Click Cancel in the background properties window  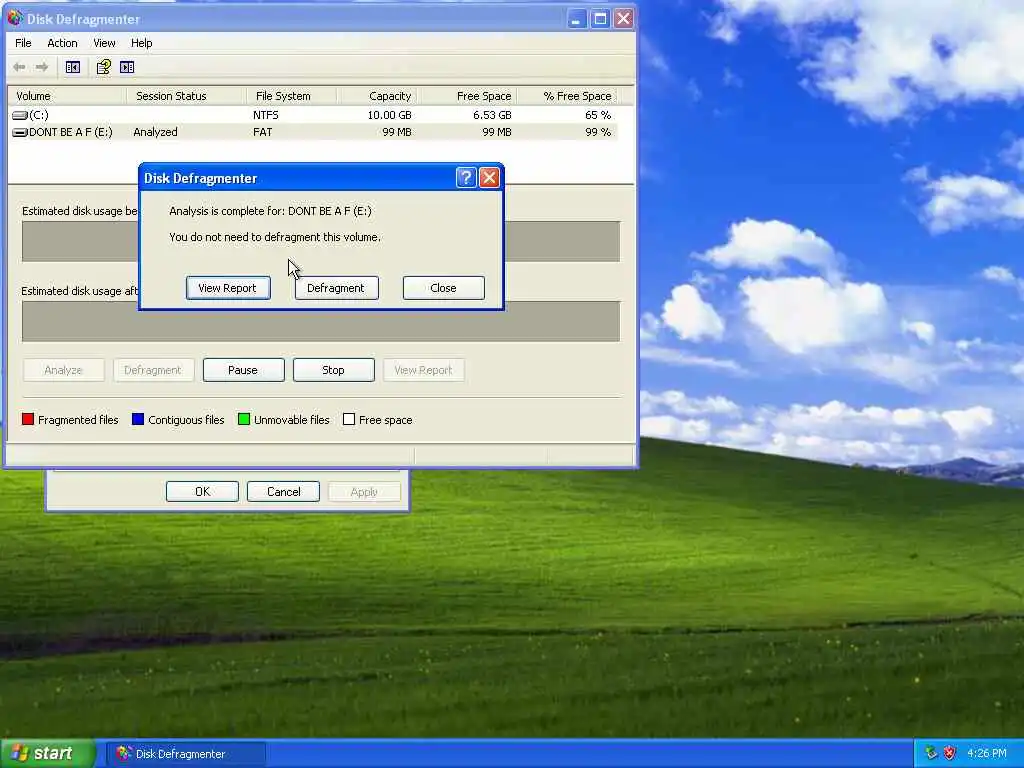coord(283,492)
